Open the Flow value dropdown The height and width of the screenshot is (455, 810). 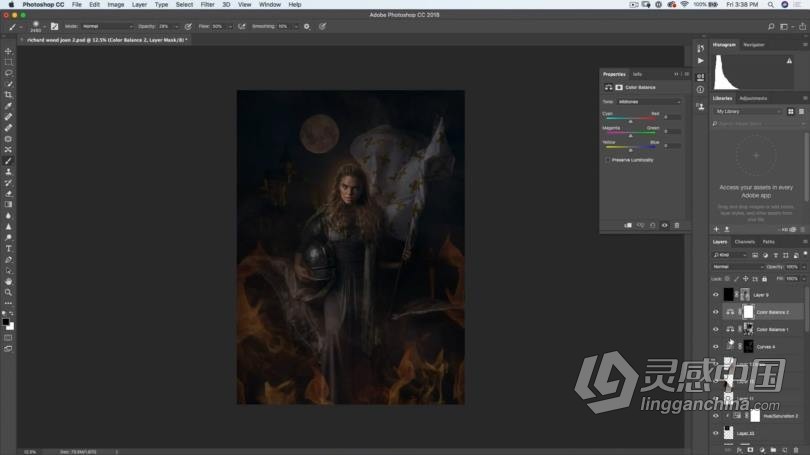click(x=229, y=26)
